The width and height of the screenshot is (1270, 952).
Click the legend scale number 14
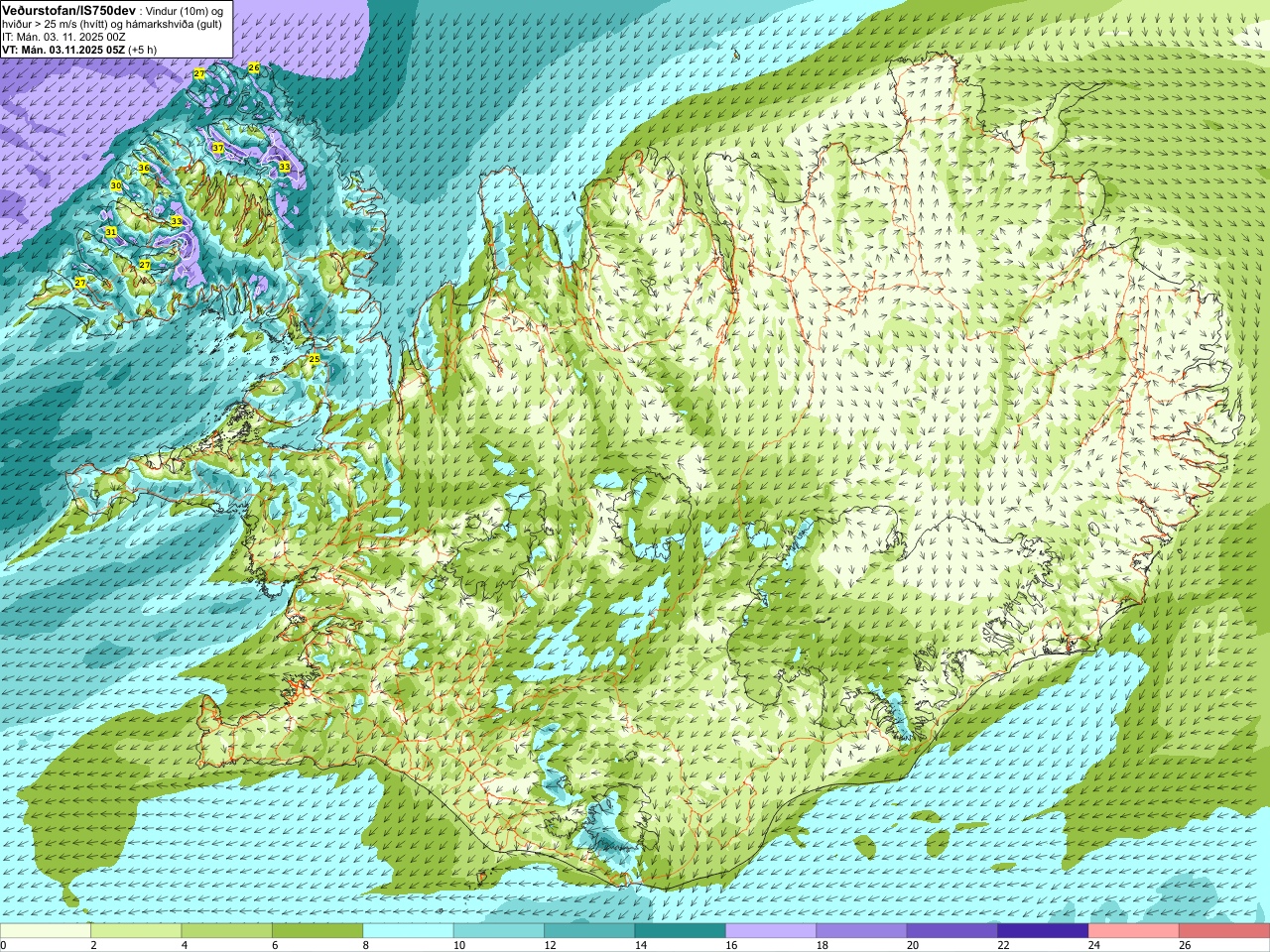pyautogui.click(x=640, y=945)
